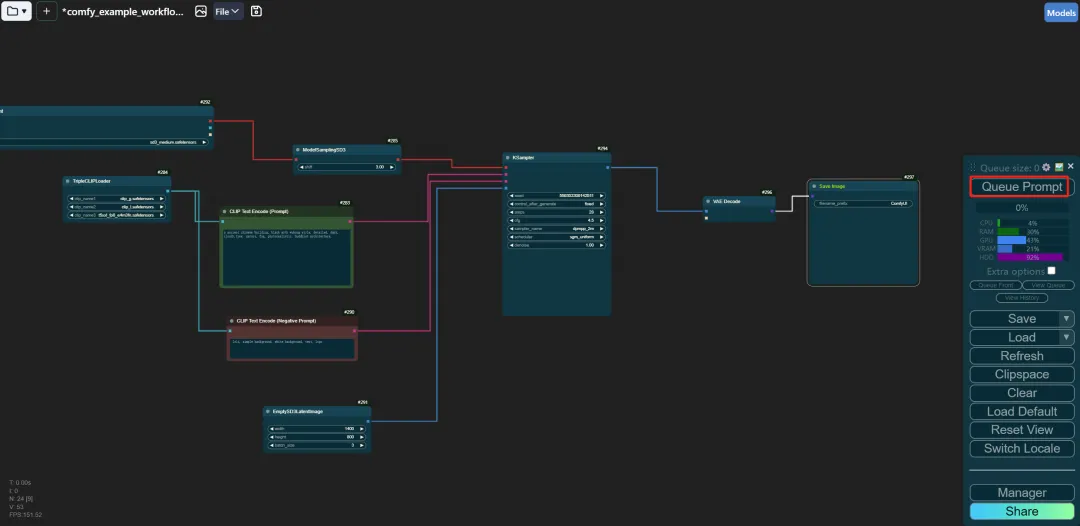This screenshot has height=526, width=1080.
Task: Adjust the denoise value in KSampler
Action: tap(557, 245)
